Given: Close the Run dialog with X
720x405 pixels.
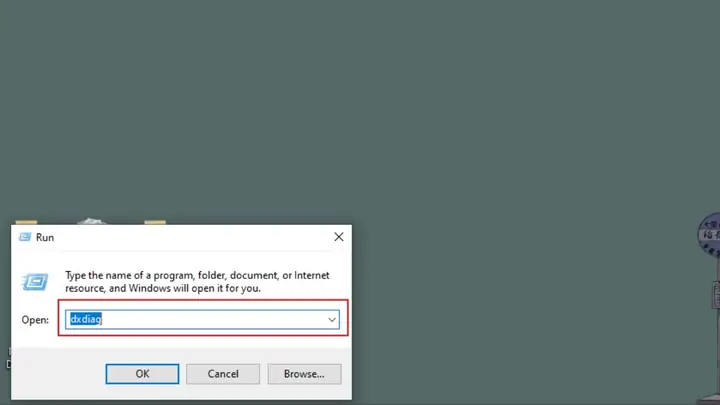Looking at the screenshot, I should click(338, 237).
